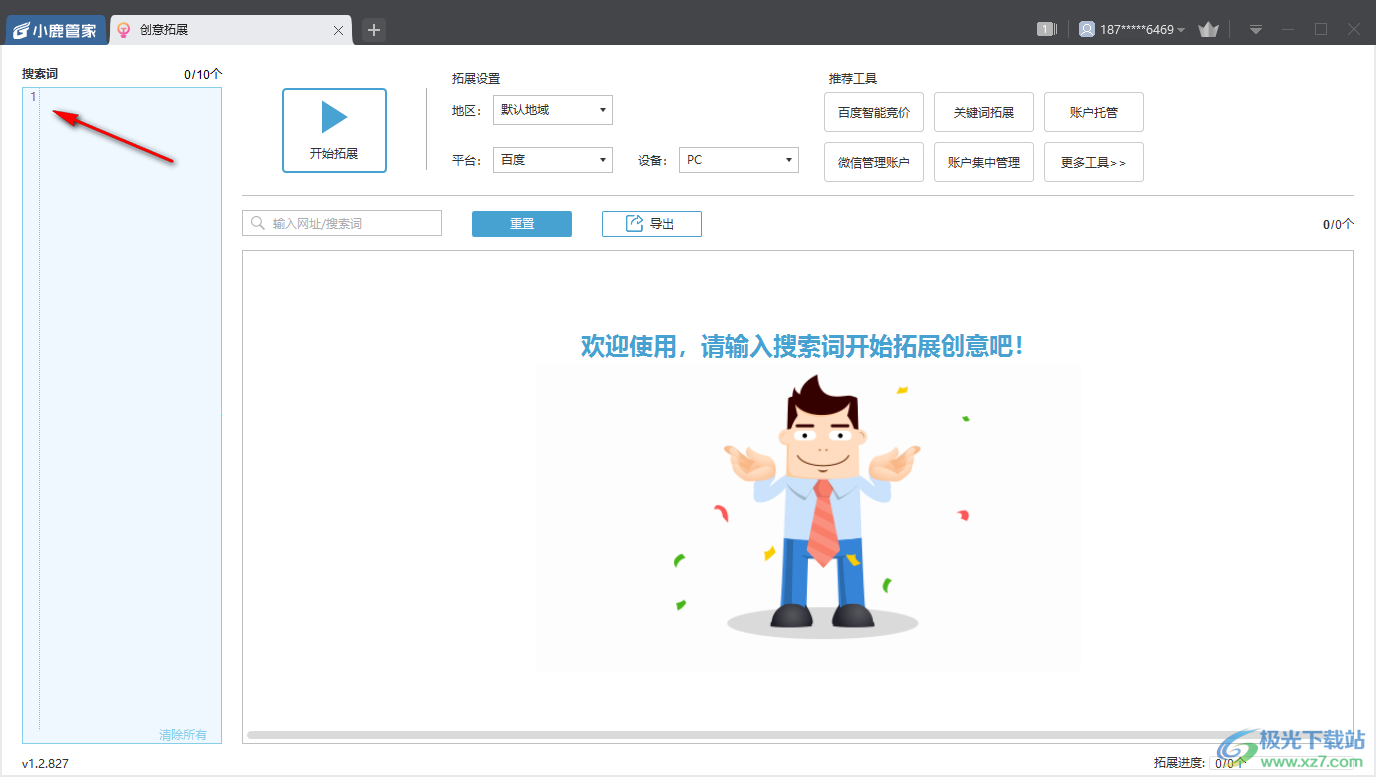Click the 0/0个 result counter
Image resolution: width=1376 pixels, height=778 pixels.
pyautogui.click(x=1338, y=224)
